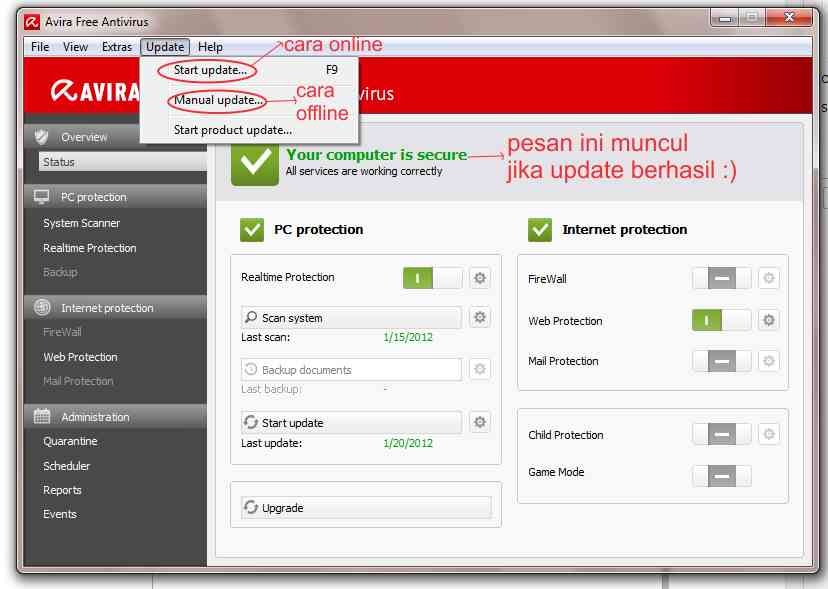
Task: Click the Internet protection green checkmark icon
Action: point(540,230)
